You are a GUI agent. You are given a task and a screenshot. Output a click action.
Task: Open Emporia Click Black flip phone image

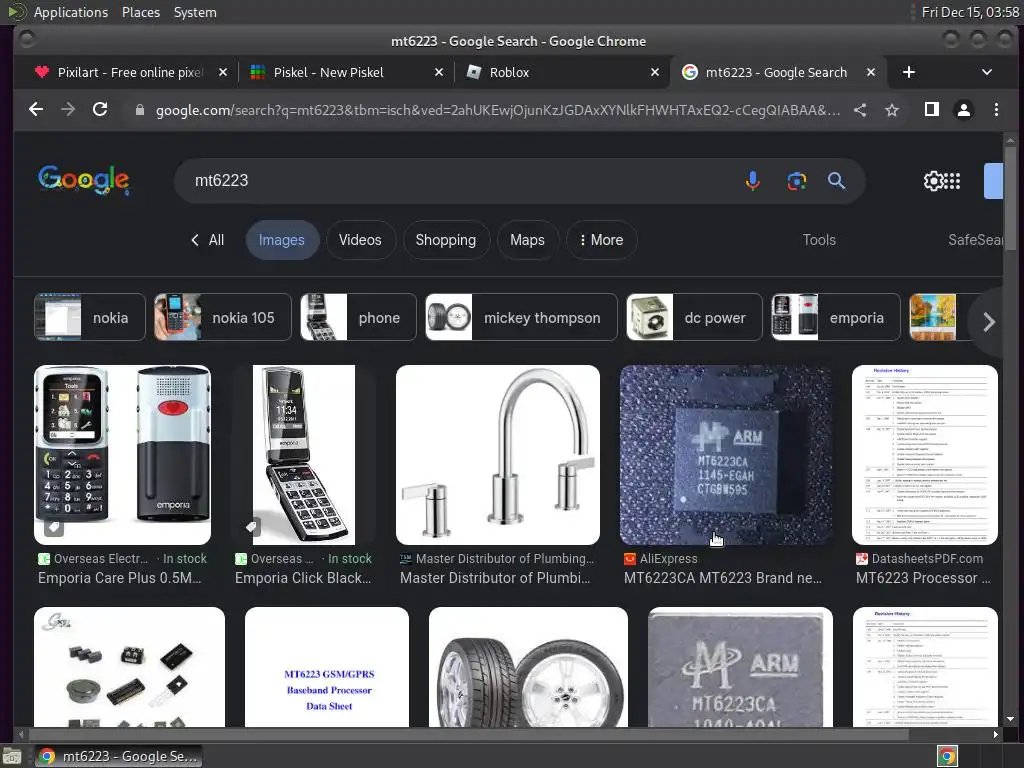[304, 455]
